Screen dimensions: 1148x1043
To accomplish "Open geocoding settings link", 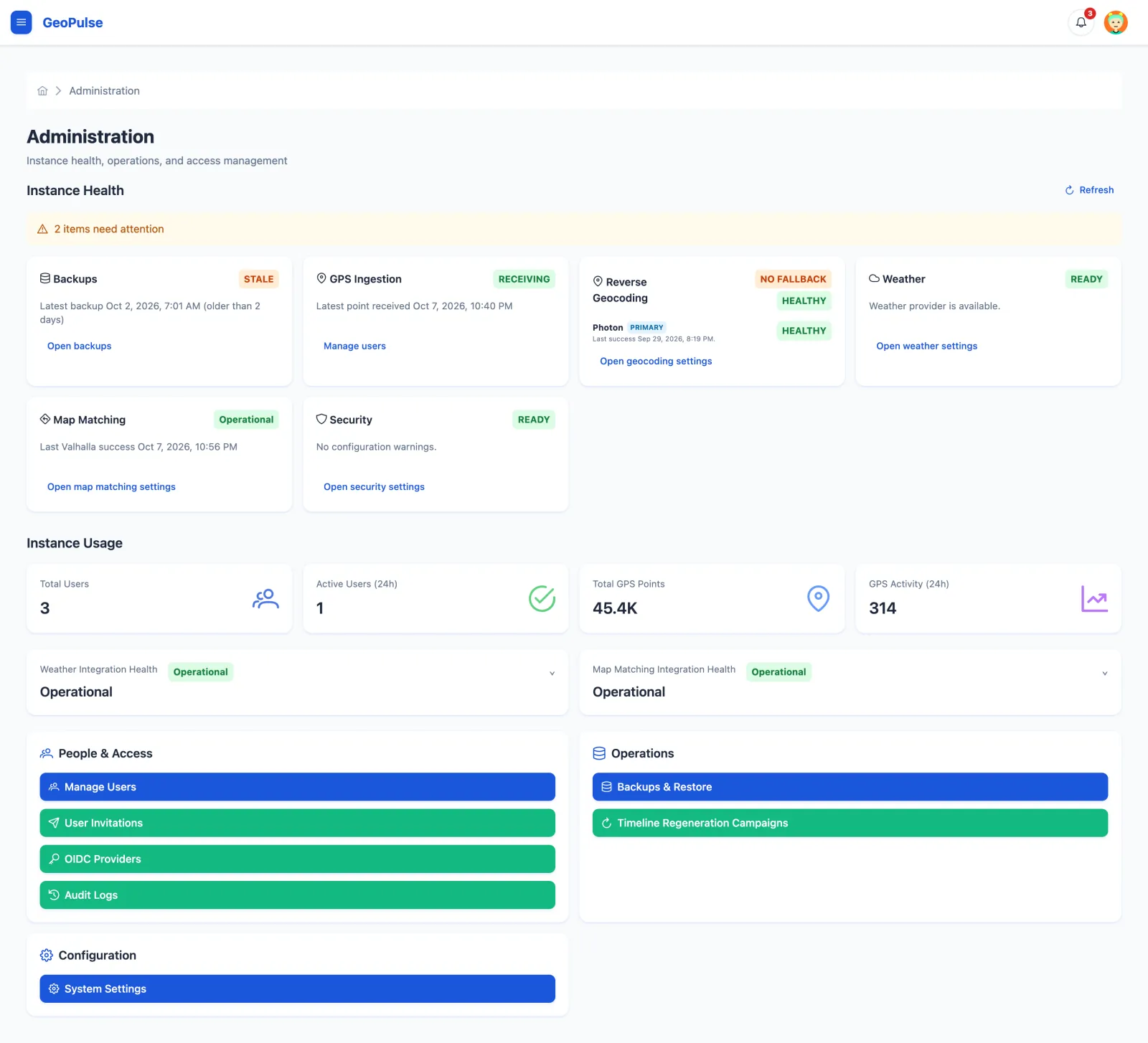I will [x=656, y=361].
